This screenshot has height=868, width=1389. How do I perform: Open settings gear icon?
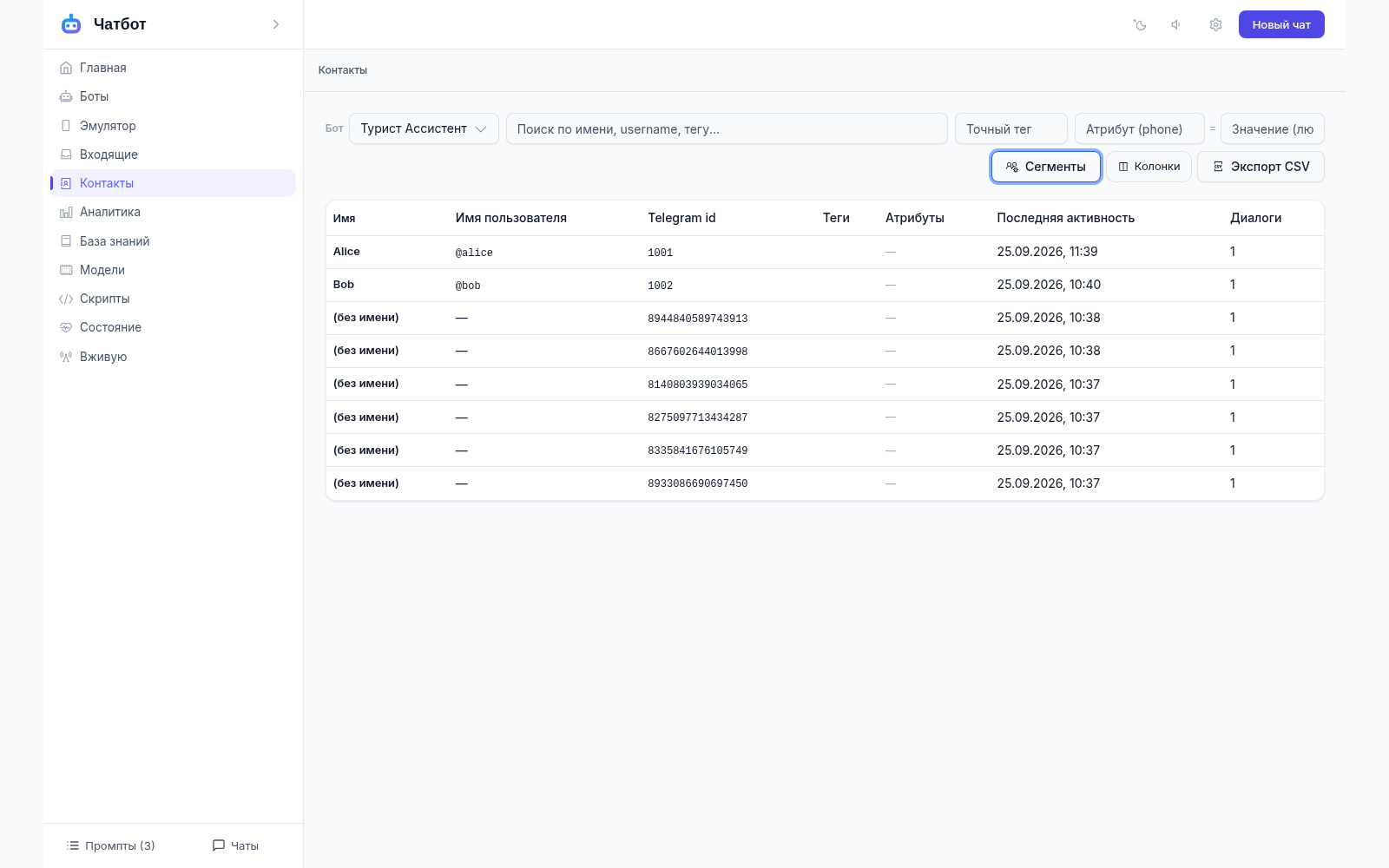tap(1215, 24)
